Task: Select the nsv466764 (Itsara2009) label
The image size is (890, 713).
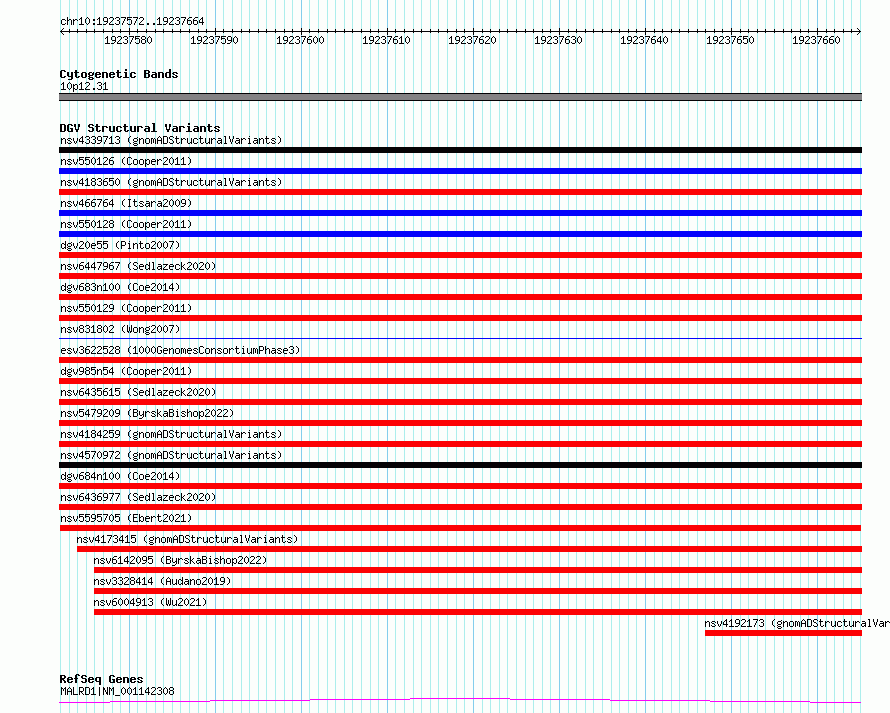Action: tap(126, 203)
